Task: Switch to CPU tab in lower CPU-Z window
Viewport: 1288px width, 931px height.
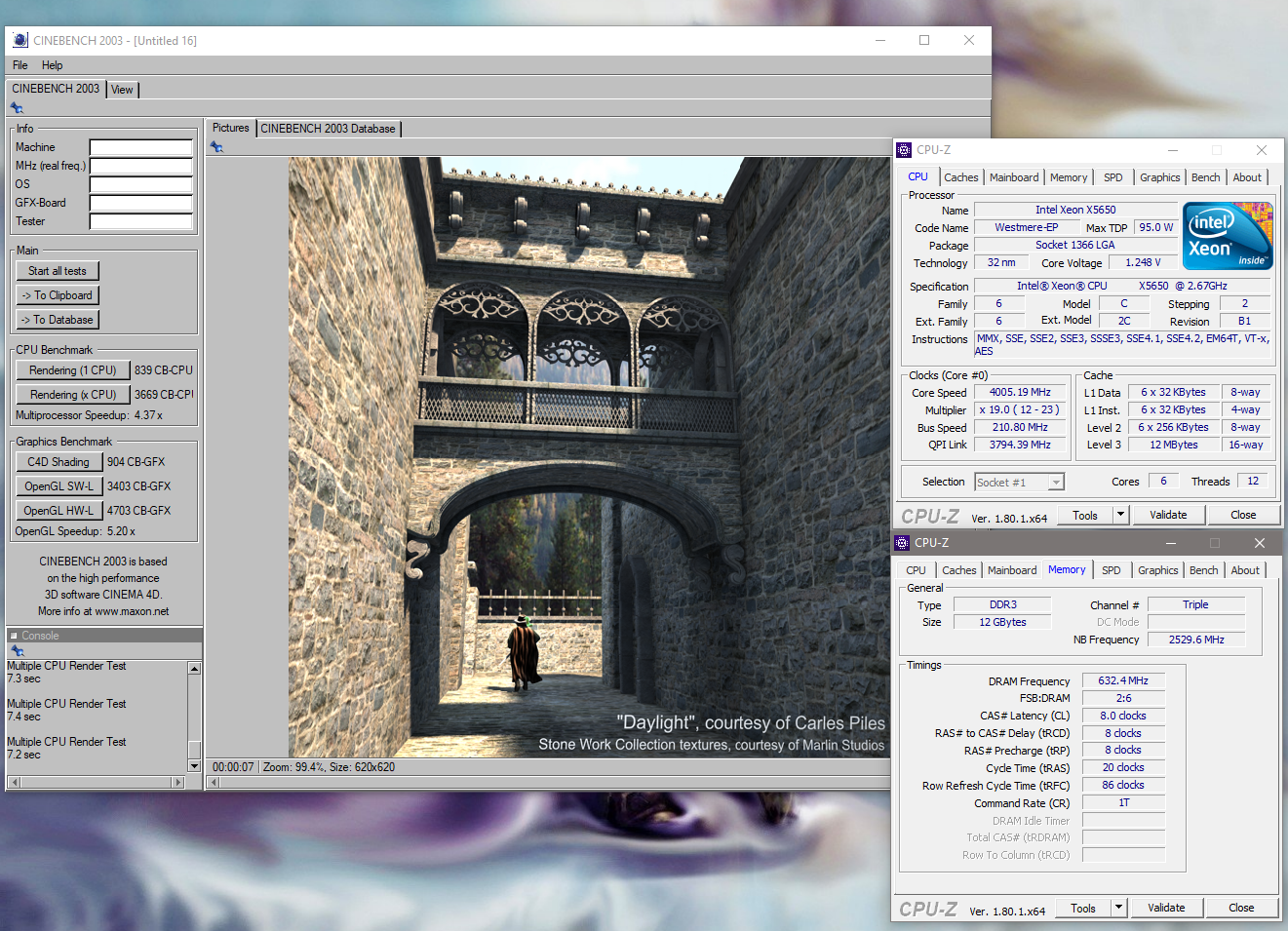Action: coord(917,570)
